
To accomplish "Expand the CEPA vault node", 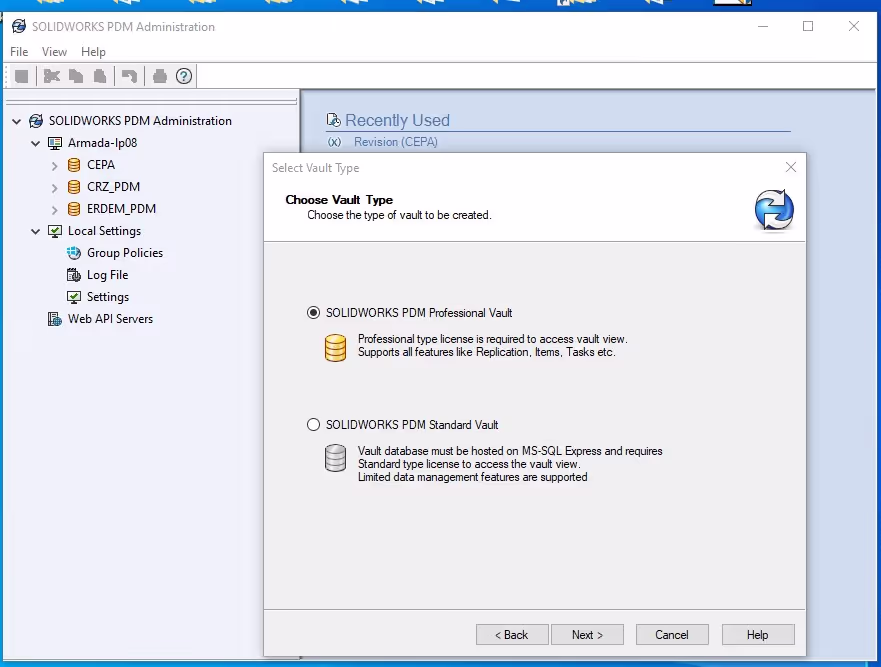I will coord(55,166).
